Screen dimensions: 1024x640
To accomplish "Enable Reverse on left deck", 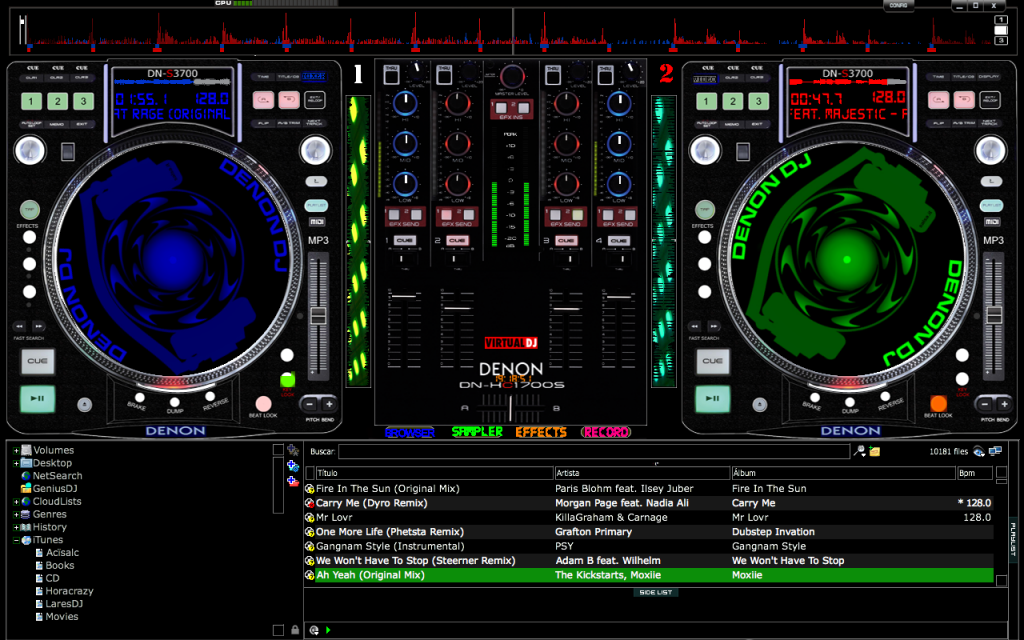I will [210, 396].
